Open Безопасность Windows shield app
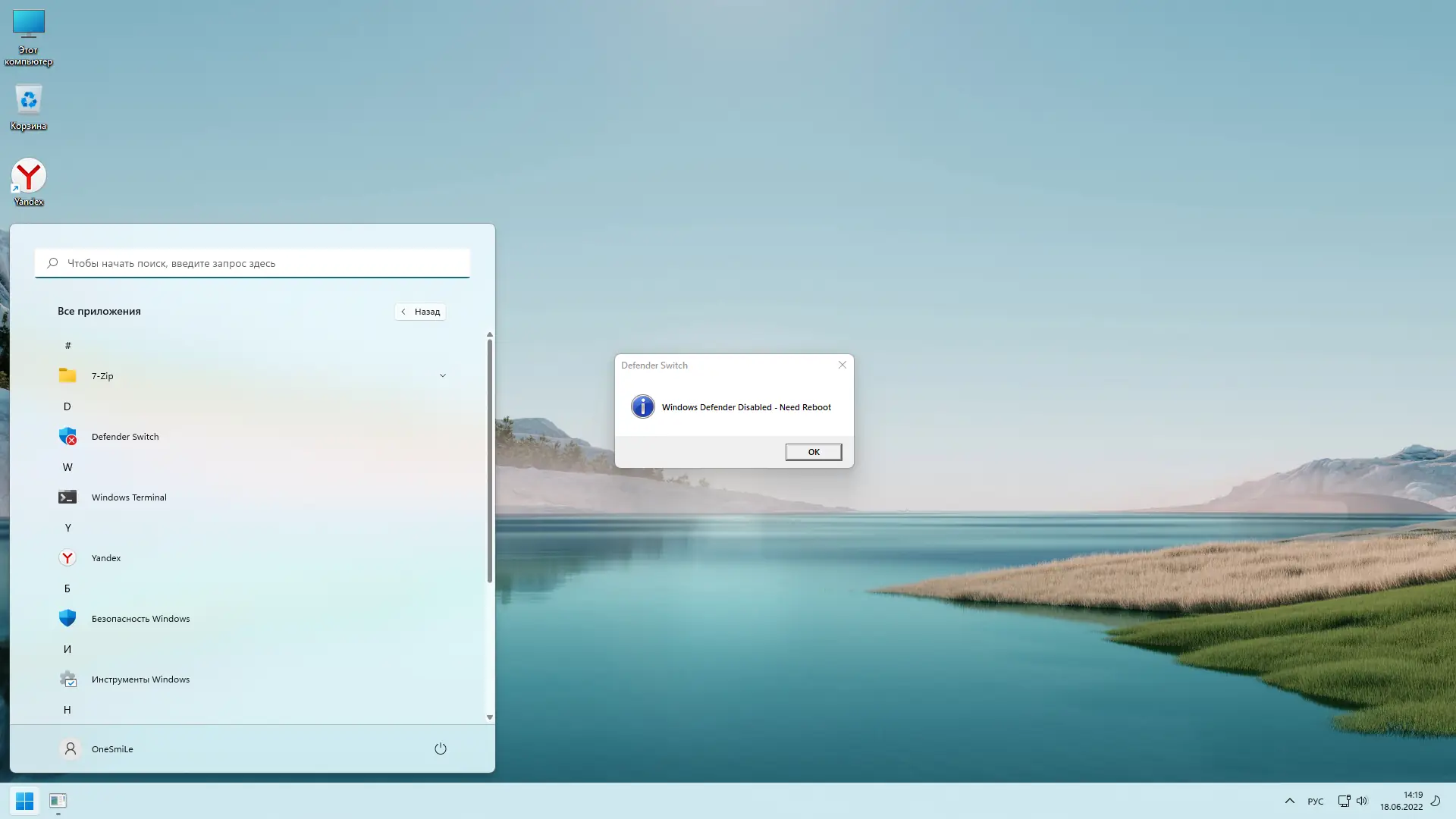Viewport: 1456px width, 819px height. pos(140,619)
